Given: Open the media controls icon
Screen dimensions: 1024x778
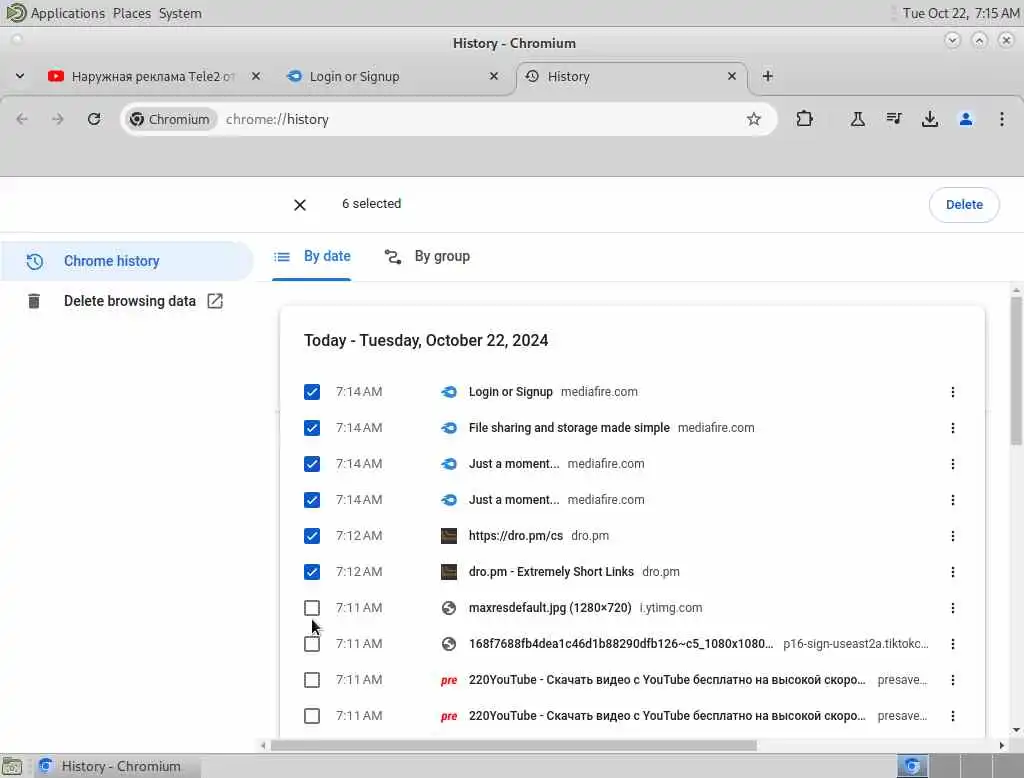Looking at the screenshot, I should (x=894, y=119).
